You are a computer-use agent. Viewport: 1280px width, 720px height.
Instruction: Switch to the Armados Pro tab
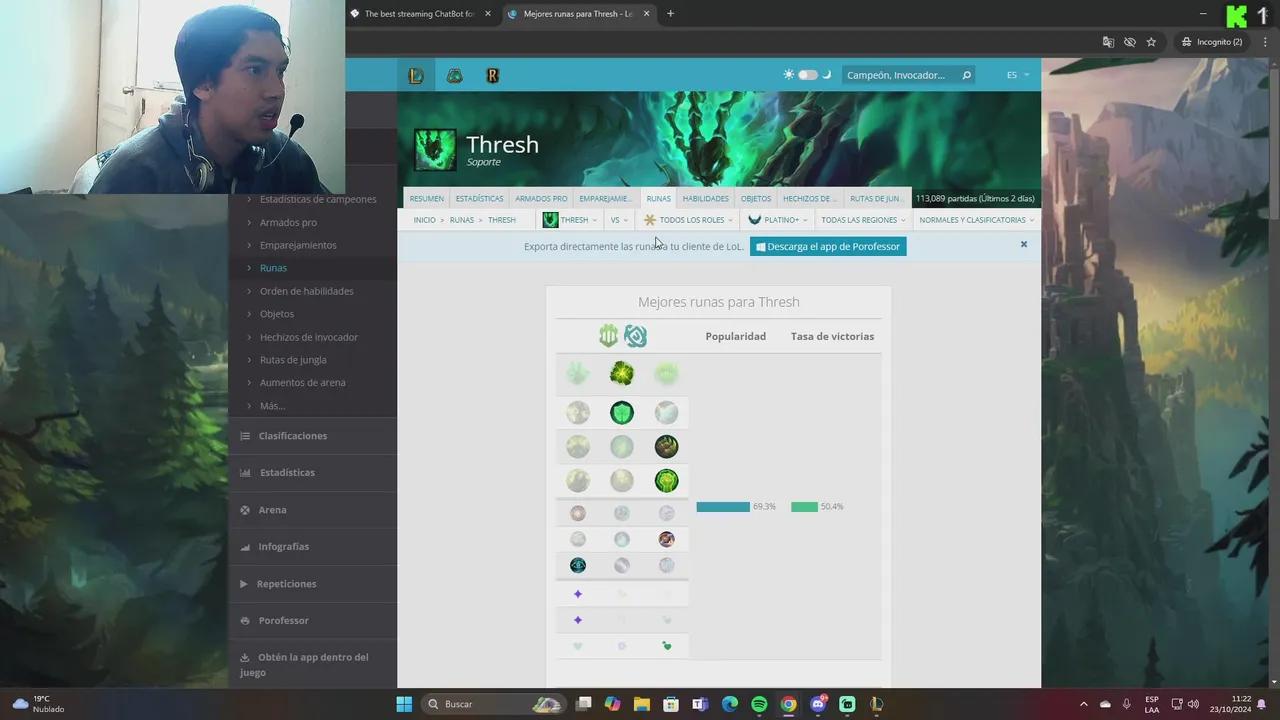click(541, 198)
